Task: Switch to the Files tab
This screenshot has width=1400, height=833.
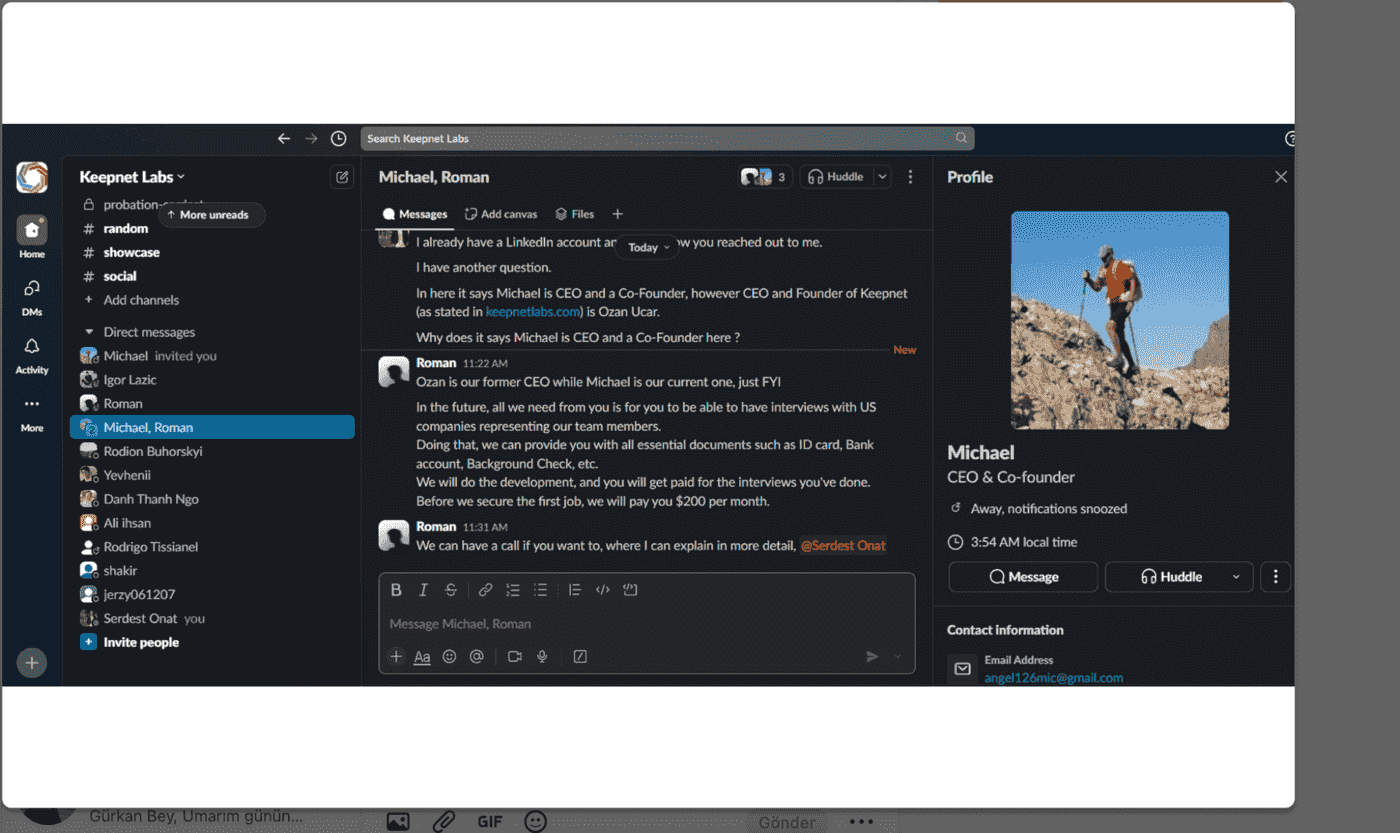Action: (x=575, y=214)
